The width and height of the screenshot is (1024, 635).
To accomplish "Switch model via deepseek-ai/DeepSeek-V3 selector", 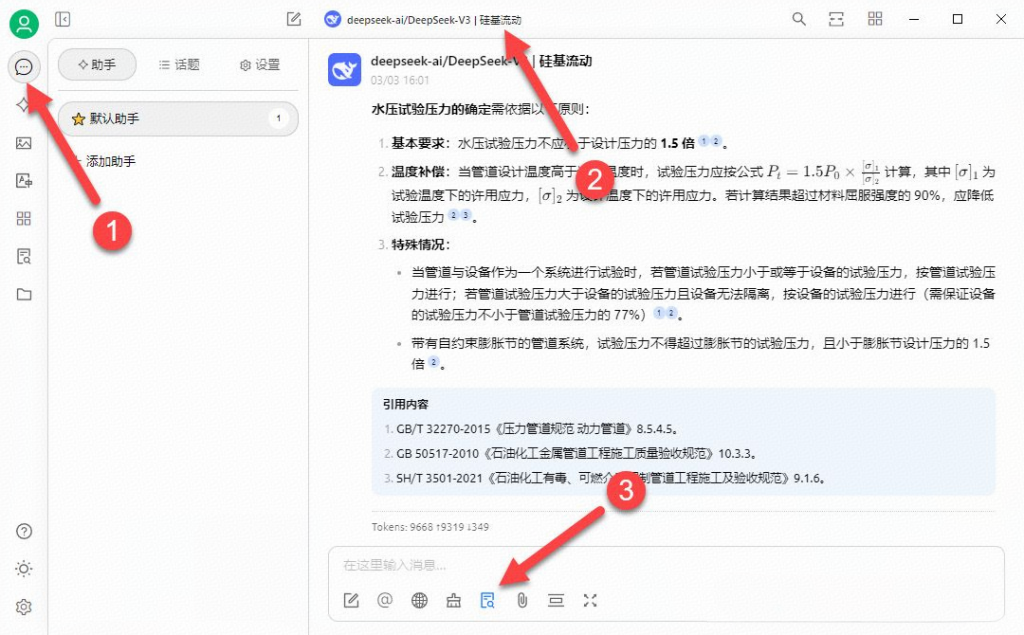I will click(423, 20).
